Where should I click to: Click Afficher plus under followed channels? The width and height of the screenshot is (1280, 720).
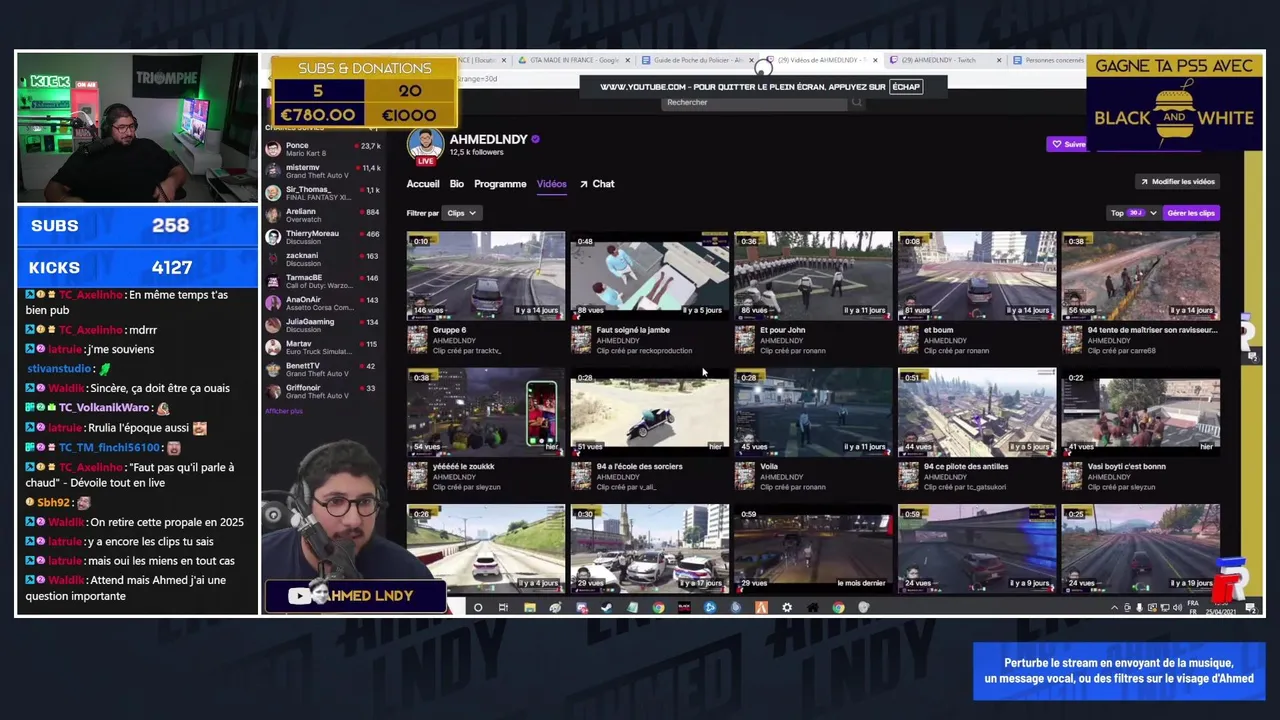click(283, 411)
